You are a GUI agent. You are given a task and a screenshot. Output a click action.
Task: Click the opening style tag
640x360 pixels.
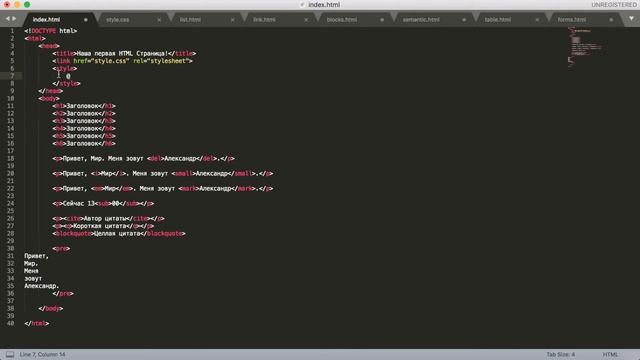coord(64,69)
